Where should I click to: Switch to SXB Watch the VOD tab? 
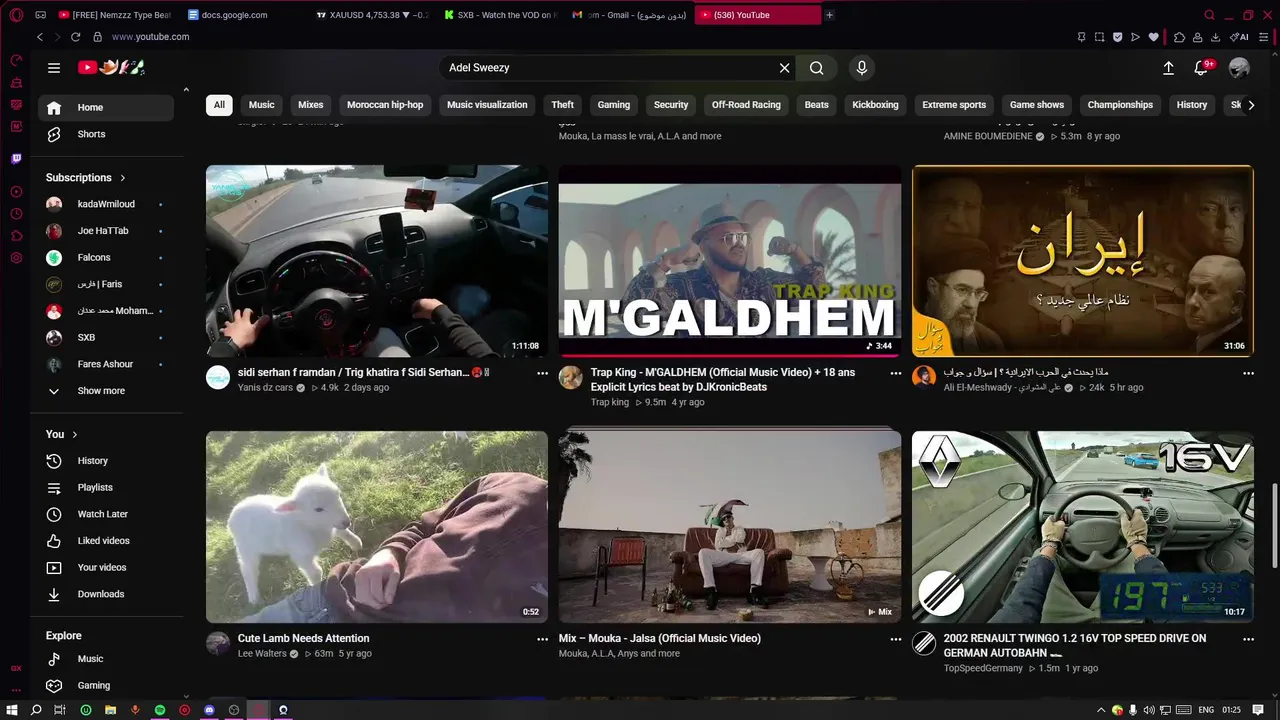click(x=500, y=15)
